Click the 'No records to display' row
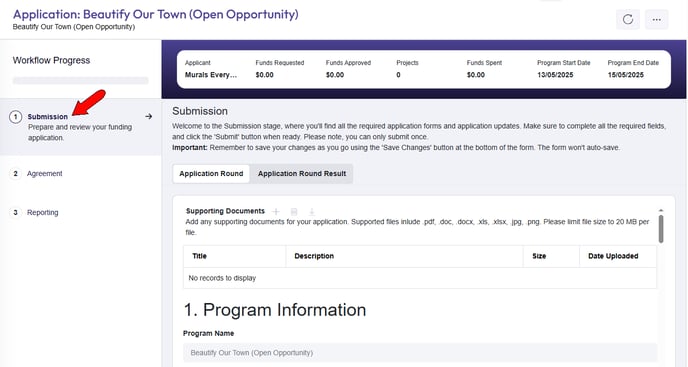Image resolution: width=688 pixels, height=367 pixels. (420, 278)
